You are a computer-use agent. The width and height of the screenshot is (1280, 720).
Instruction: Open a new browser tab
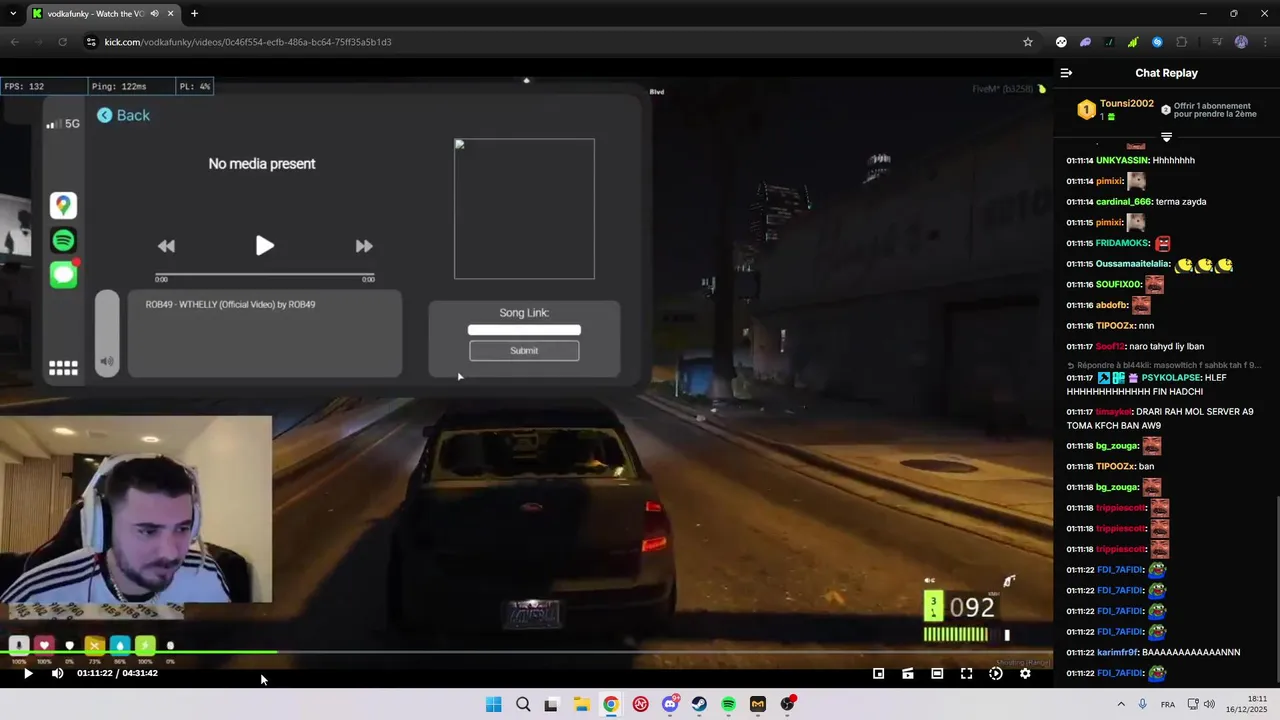[x=194, y=14]
